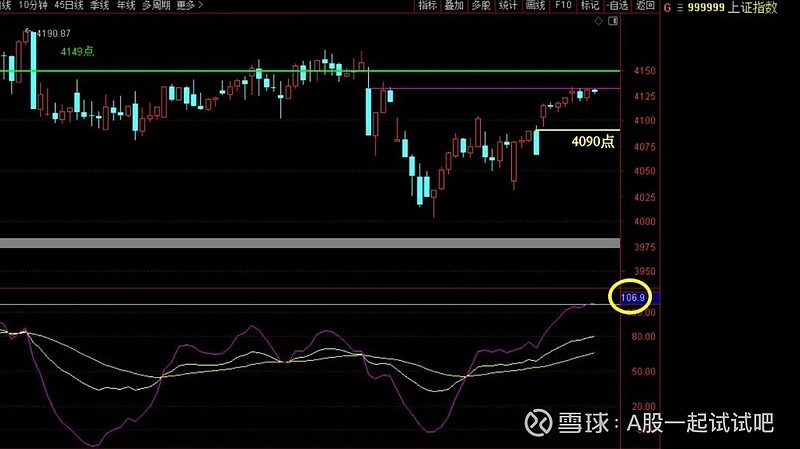800x449 pixels.
Task: Click the gray horizontal band near 3975
Action: (x=310, y=243)
